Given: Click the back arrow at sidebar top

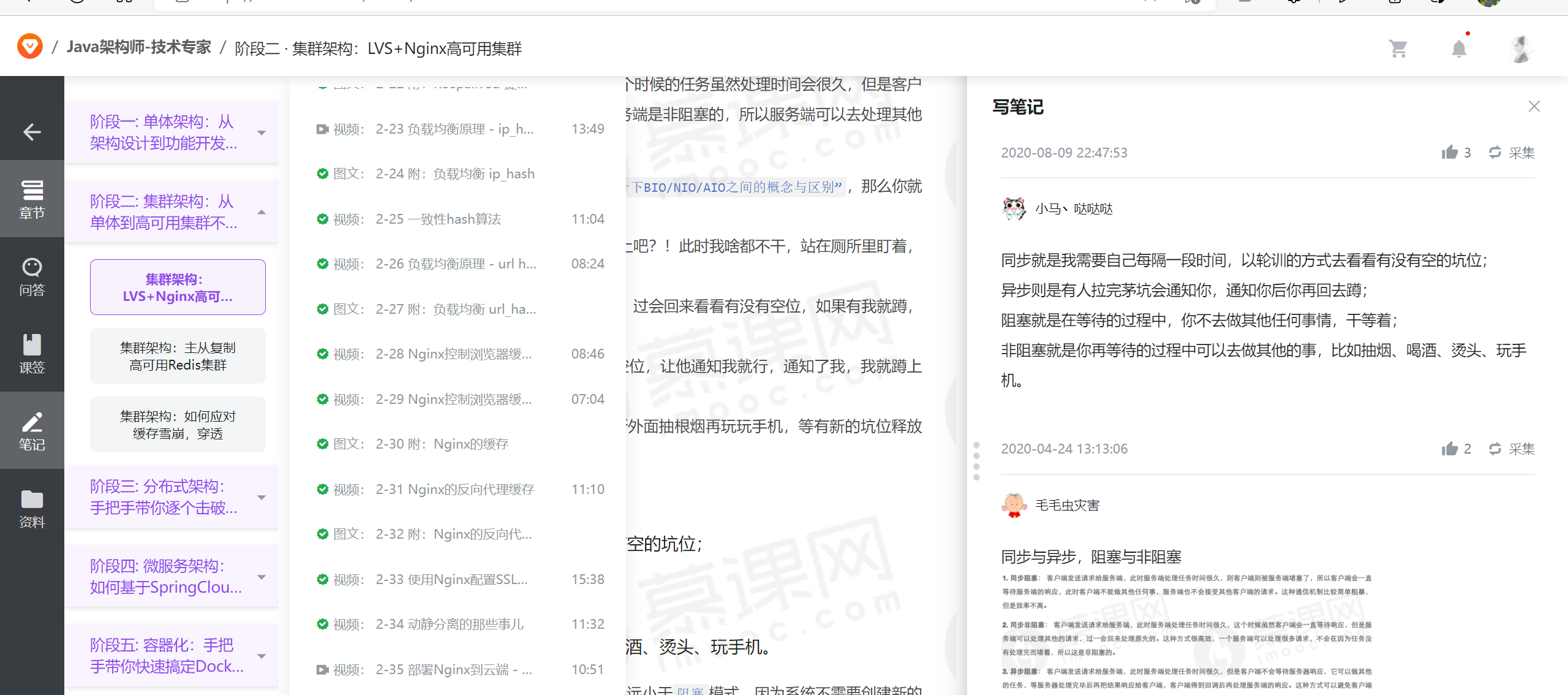Looking at the screenshot, I should tap(32, 132).
